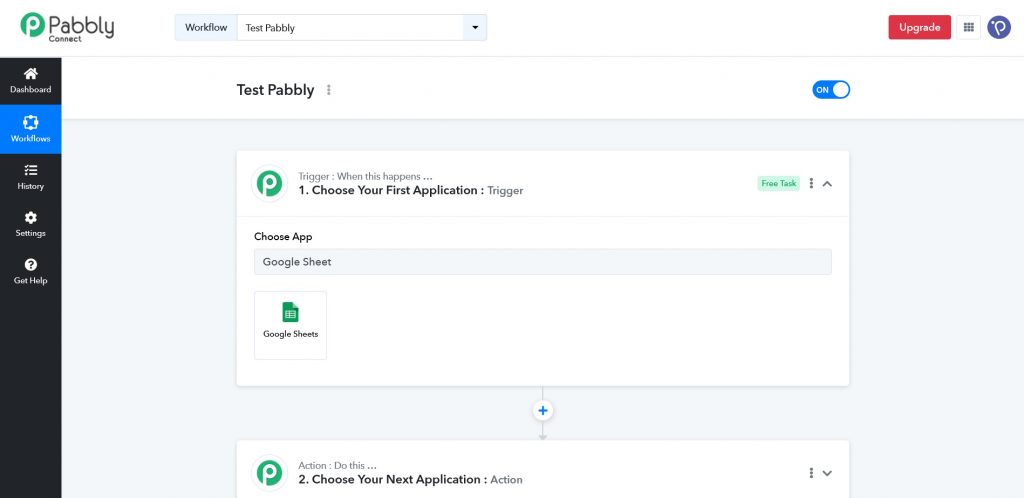Go to Dashboard in sidebar
This screenshot has height=498, width=1024.
pyautogui.click(x=31, y=80)
